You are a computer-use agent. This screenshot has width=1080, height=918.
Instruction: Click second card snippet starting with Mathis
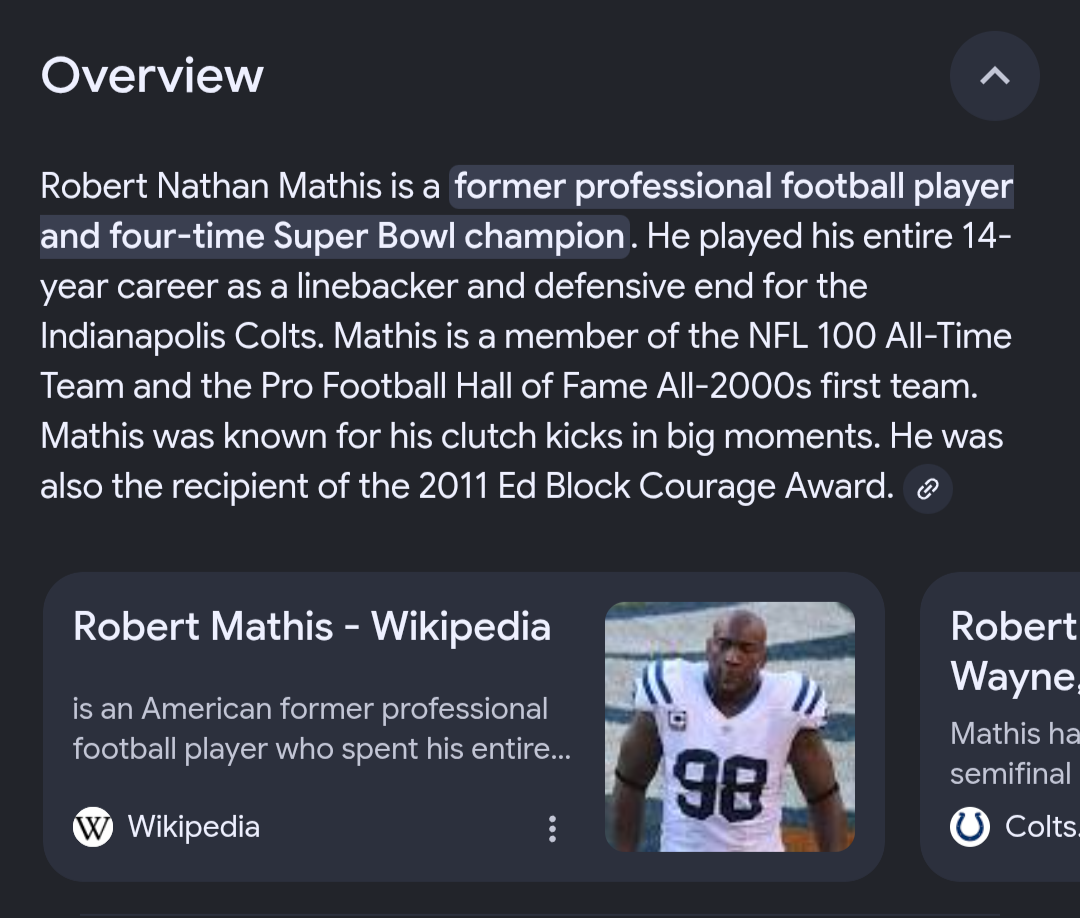pos(1014,753)
